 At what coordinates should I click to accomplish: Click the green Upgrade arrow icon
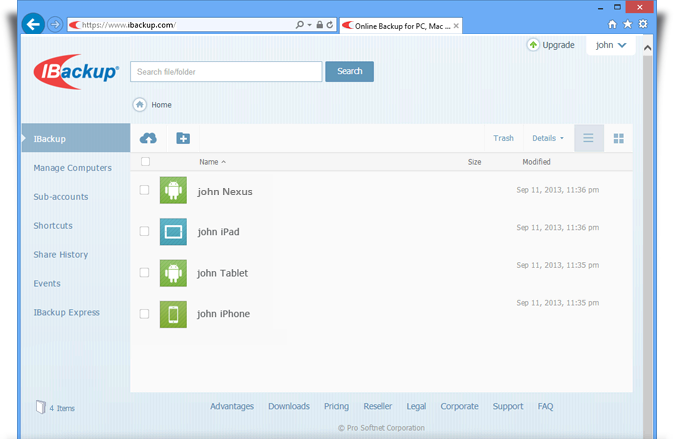[533, 45]
